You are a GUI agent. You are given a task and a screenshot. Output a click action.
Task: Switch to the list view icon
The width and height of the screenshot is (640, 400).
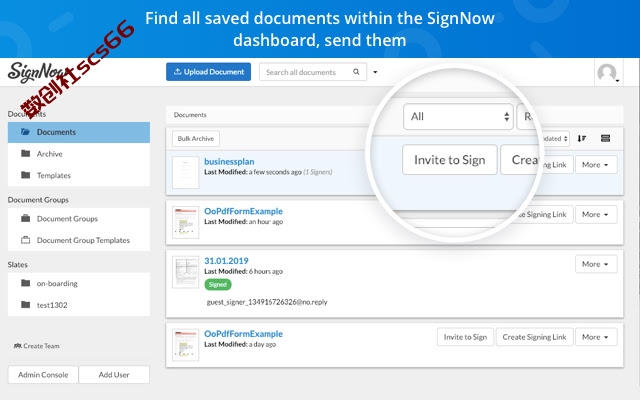click(605, 139)
